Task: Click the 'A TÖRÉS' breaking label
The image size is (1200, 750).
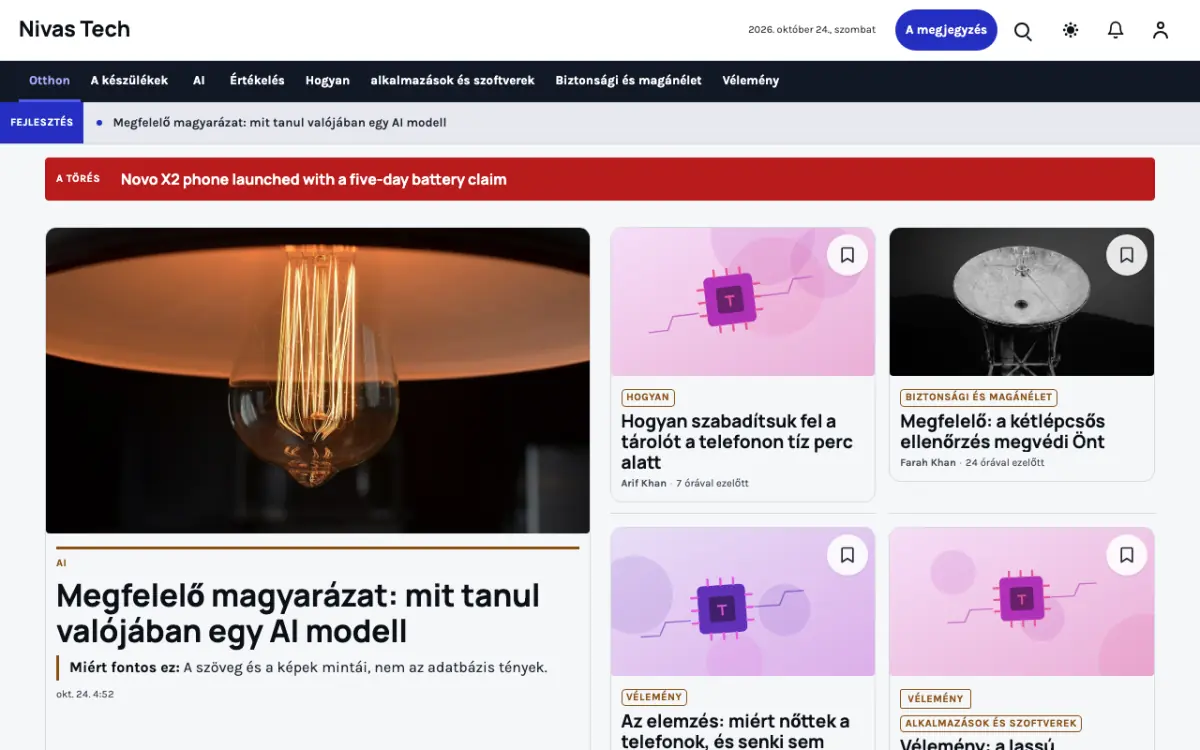Action: [x=78, y=179]
